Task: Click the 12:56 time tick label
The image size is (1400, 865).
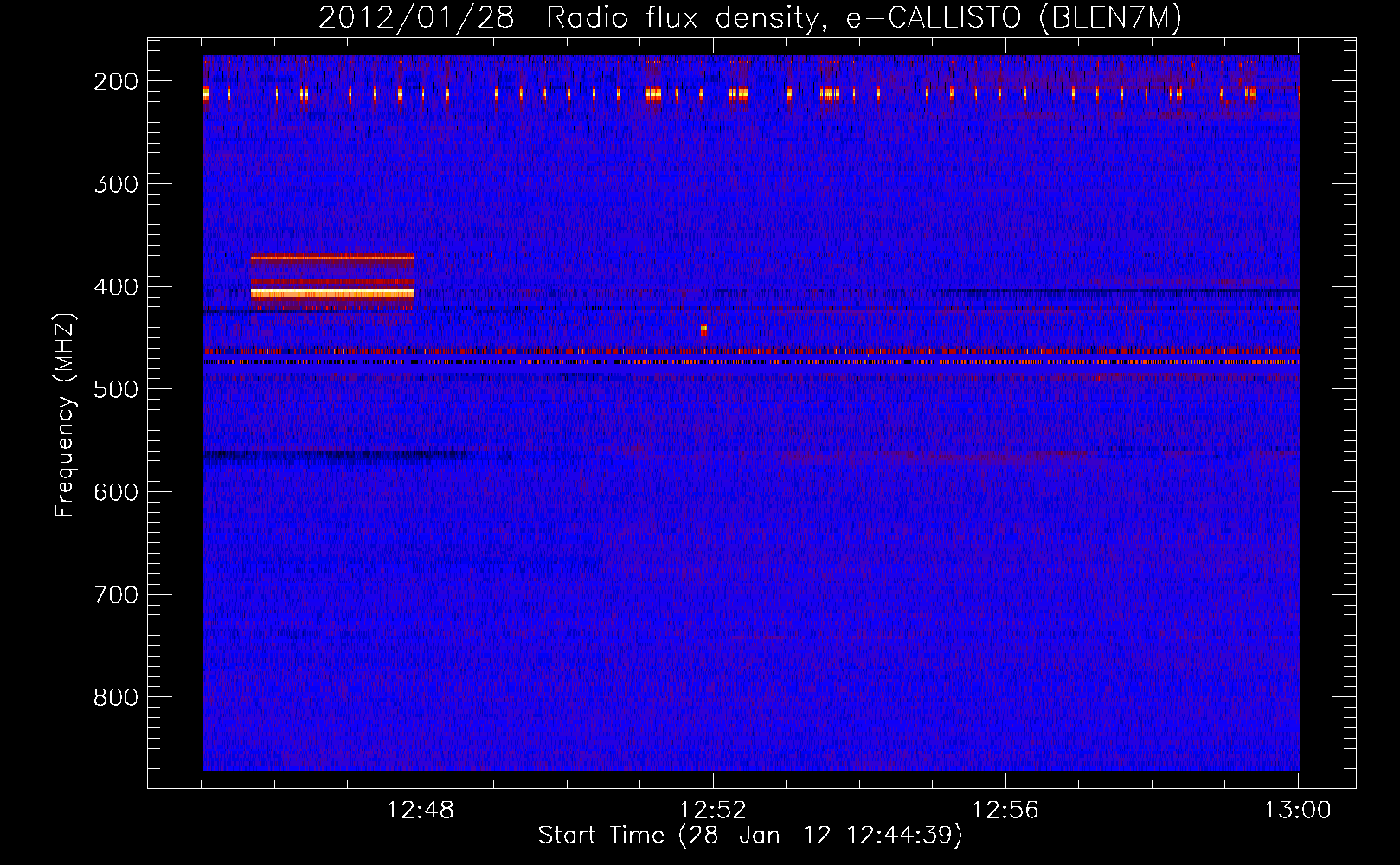Action: click(x=1005, y=811)
